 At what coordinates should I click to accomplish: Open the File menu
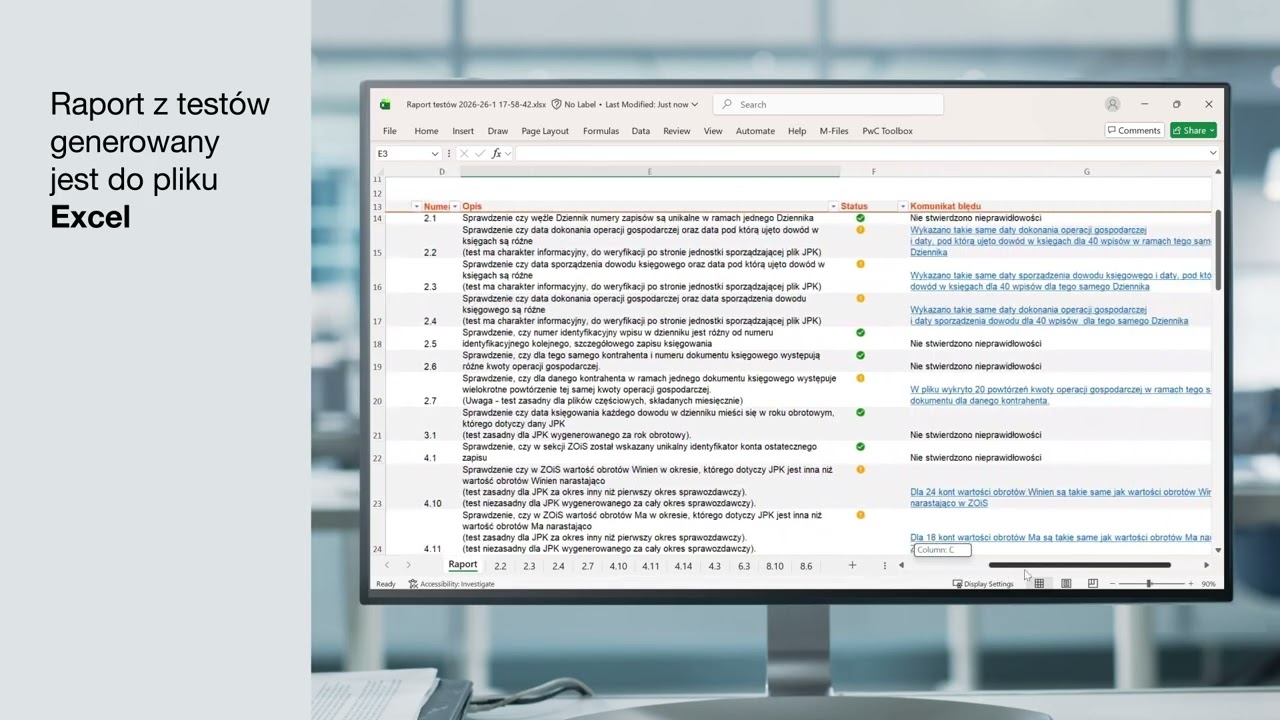tap(390, 131)
